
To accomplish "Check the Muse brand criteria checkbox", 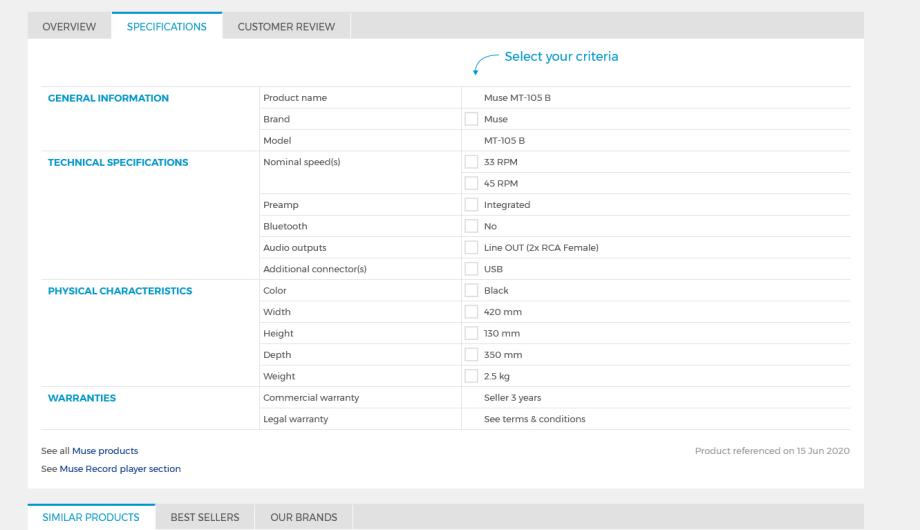I will coord(472,119).
